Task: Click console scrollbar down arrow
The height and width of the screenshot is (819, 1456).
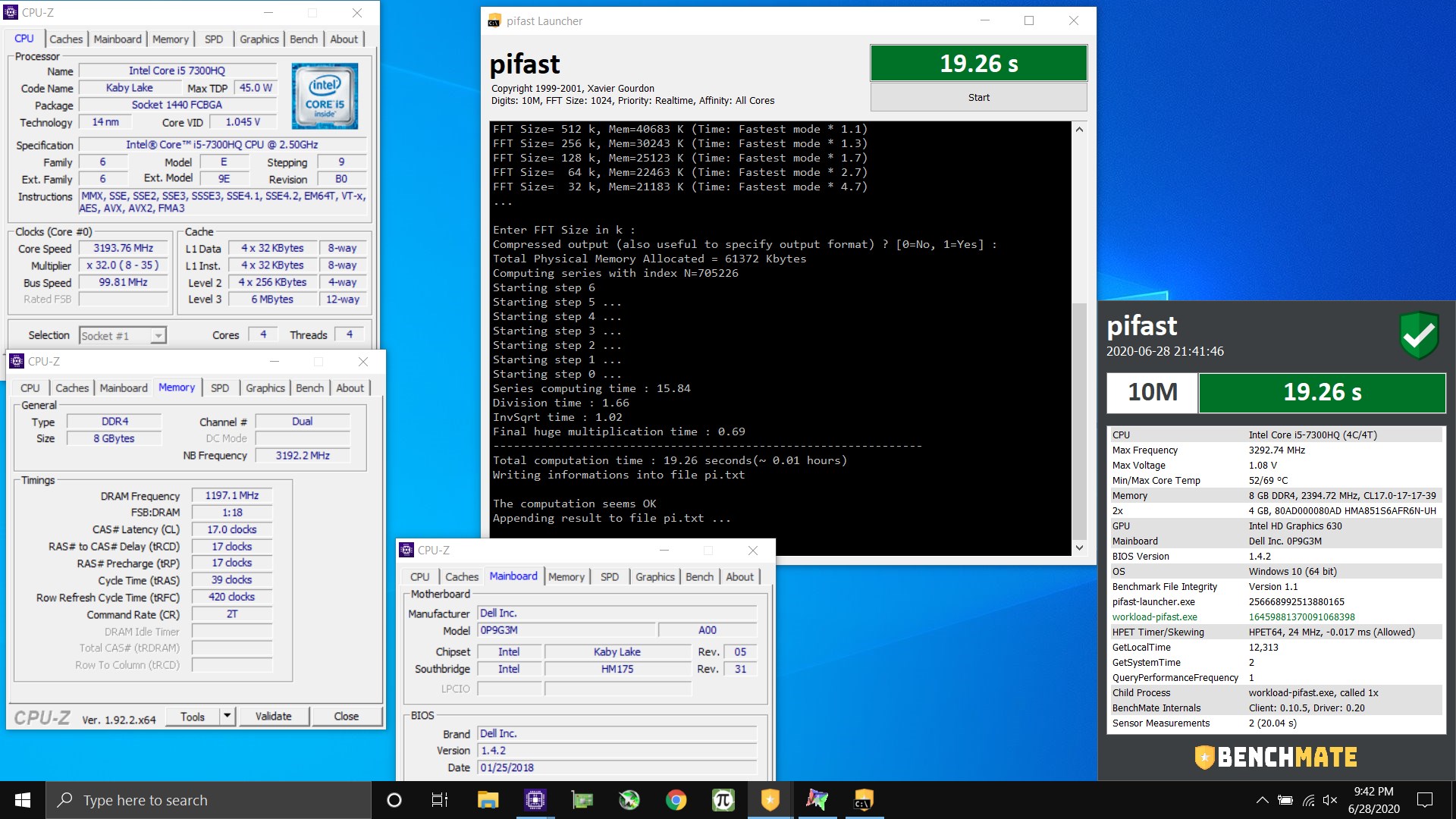Action: point(1079,548)
